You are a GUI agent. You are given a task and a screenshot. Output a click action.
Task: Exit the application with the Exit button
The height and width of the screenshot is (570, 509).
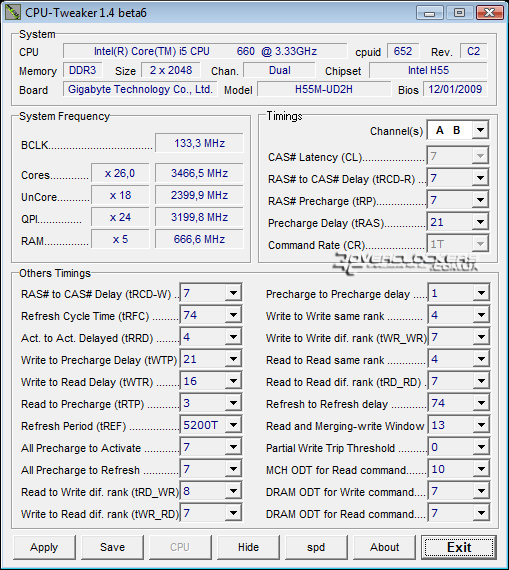[x=459, y=547]
